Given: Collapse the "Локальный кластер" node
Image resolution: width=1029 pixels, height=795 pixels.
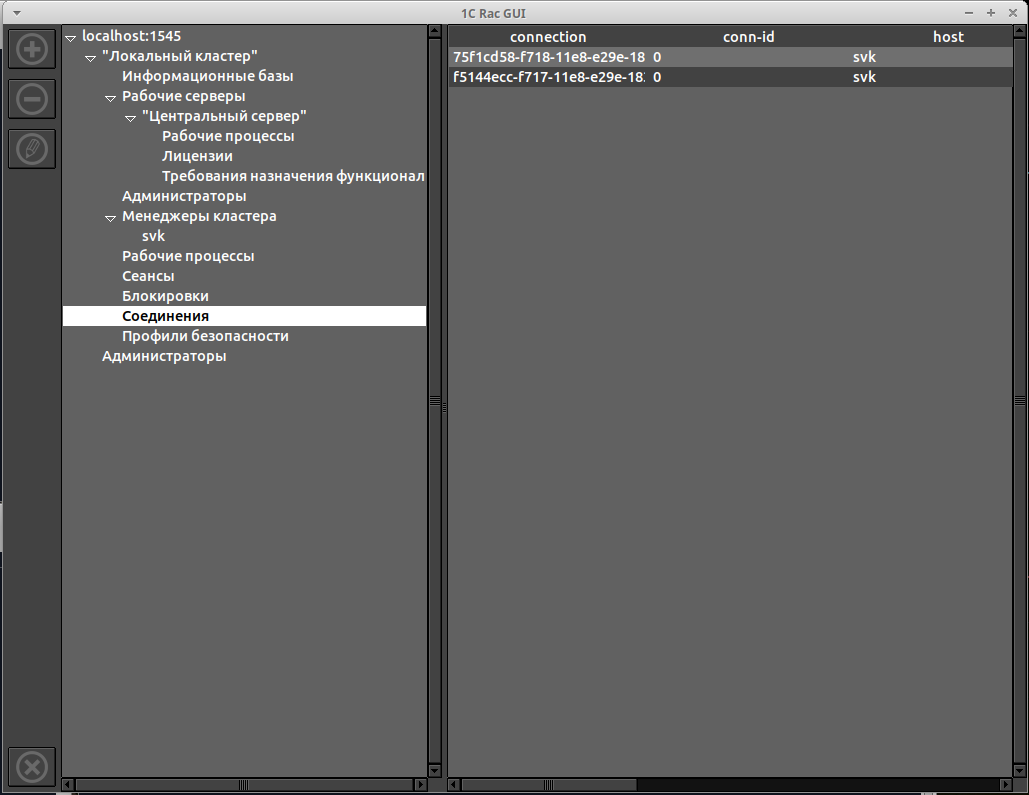Looking at the screenshot, I should point(90,57).
